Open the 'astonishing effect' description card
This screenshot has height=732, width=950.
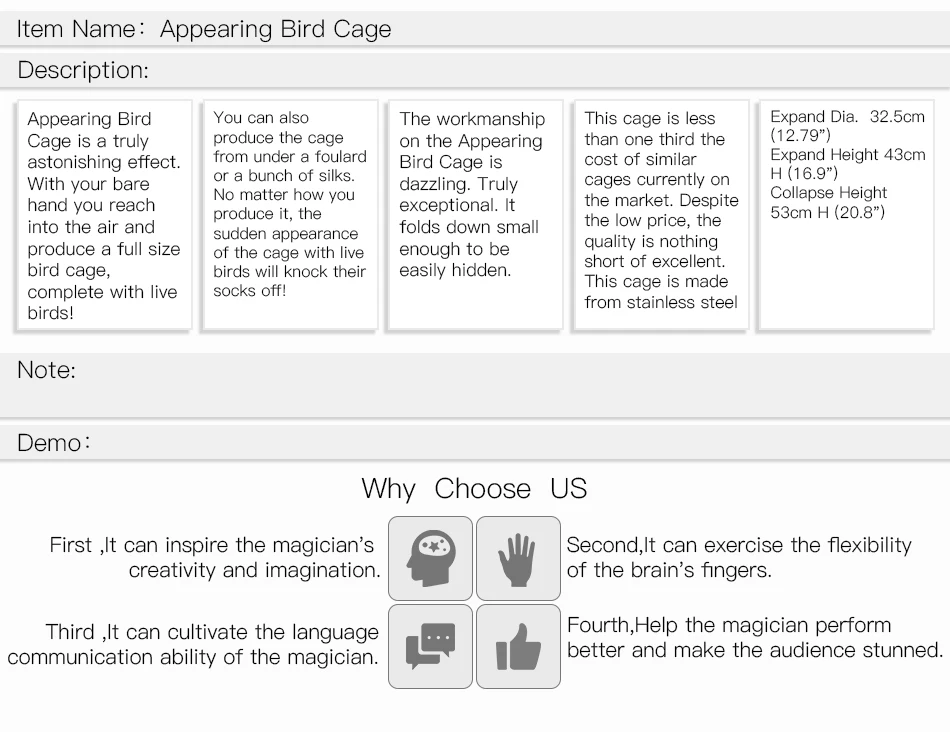104,215
